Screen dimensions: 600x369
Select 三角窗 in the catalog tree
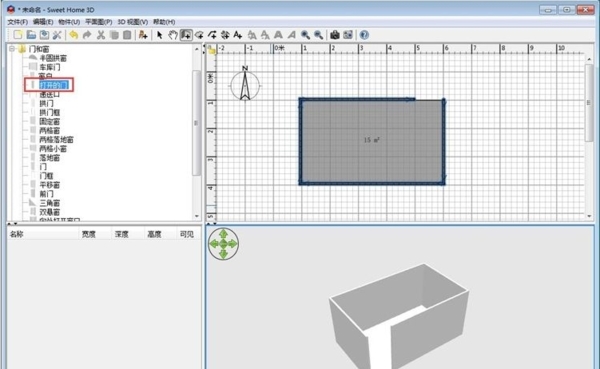[x=50, y=203]
